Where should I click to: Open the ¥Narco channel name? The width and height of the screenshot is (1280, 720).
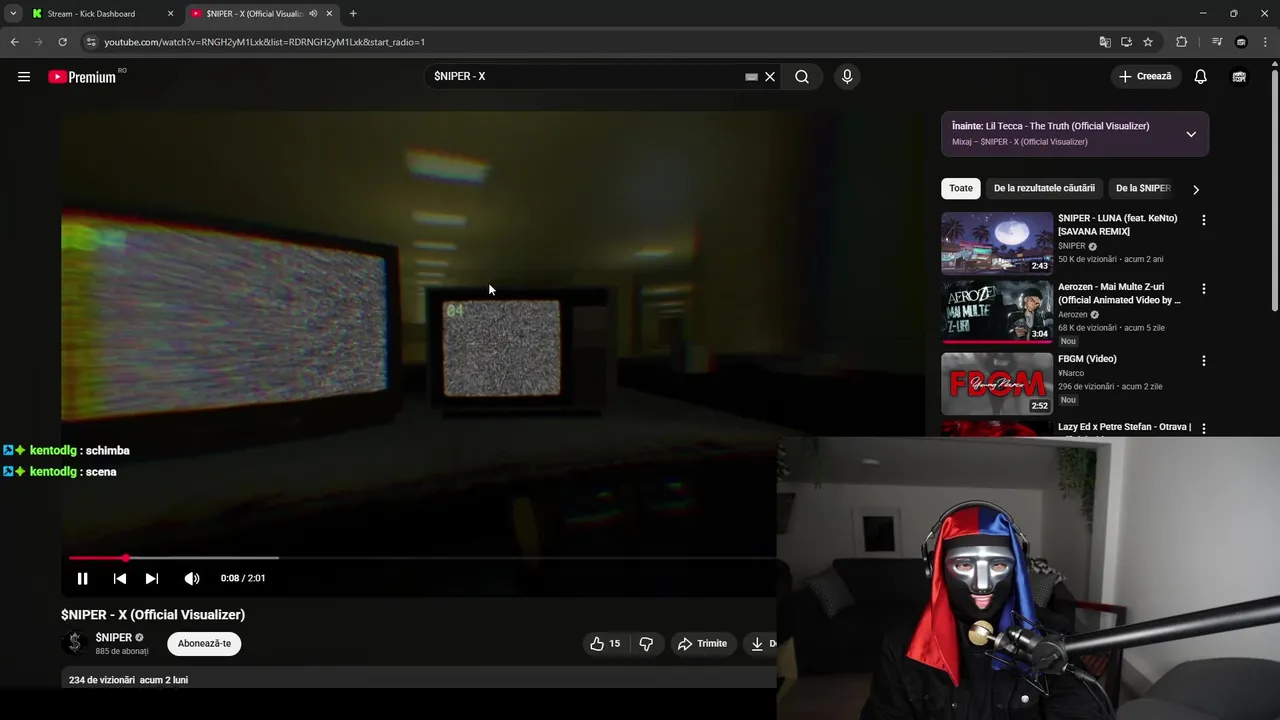[1071, 373]
